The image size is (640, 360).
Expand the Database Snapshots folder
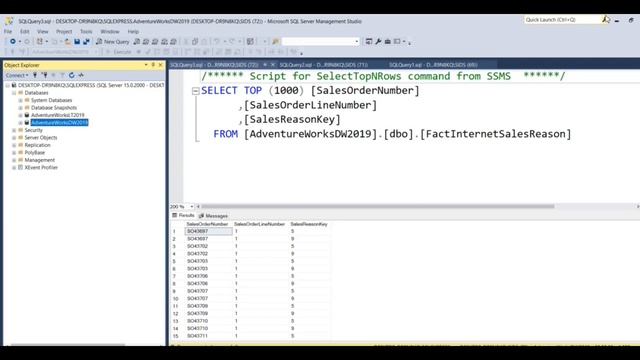click(20, 108)
